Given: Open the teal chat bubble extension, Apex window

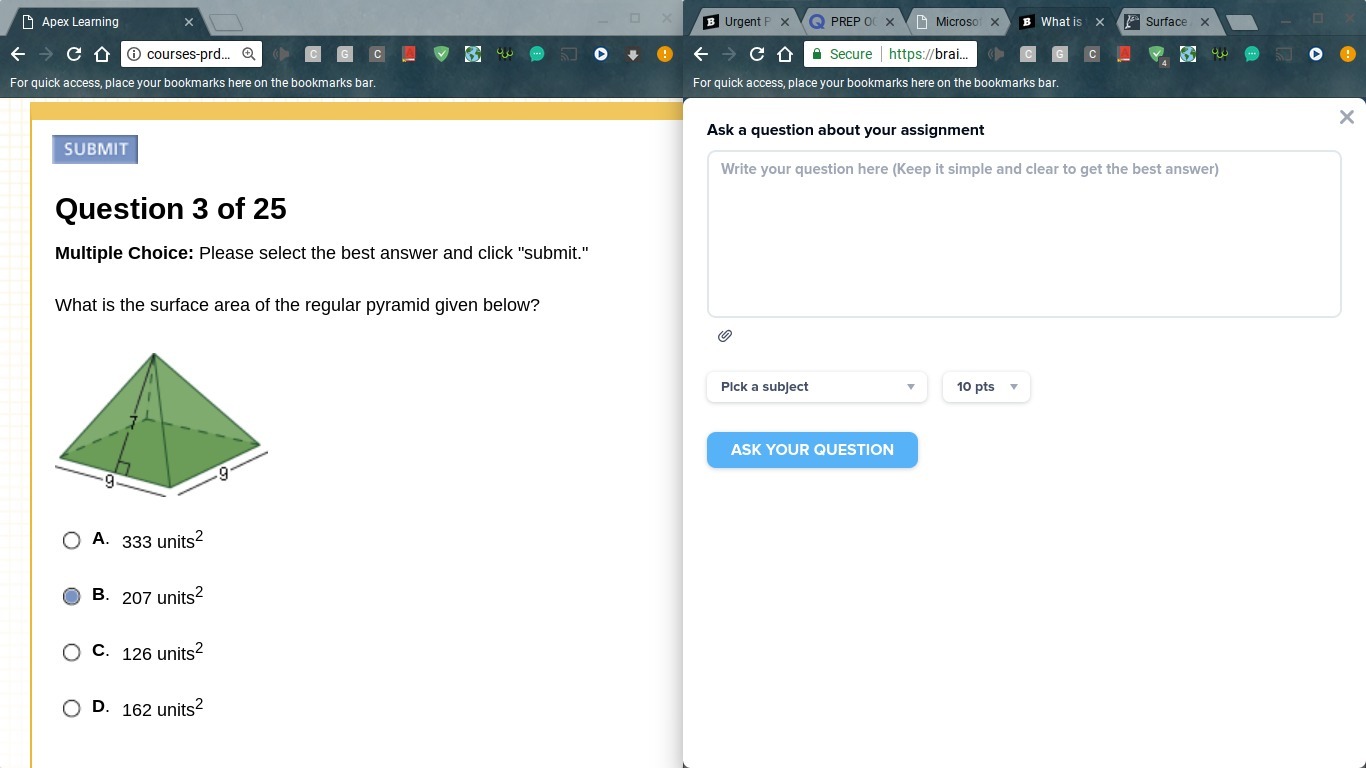Looking at the screenshot, I should pos(537,54).
